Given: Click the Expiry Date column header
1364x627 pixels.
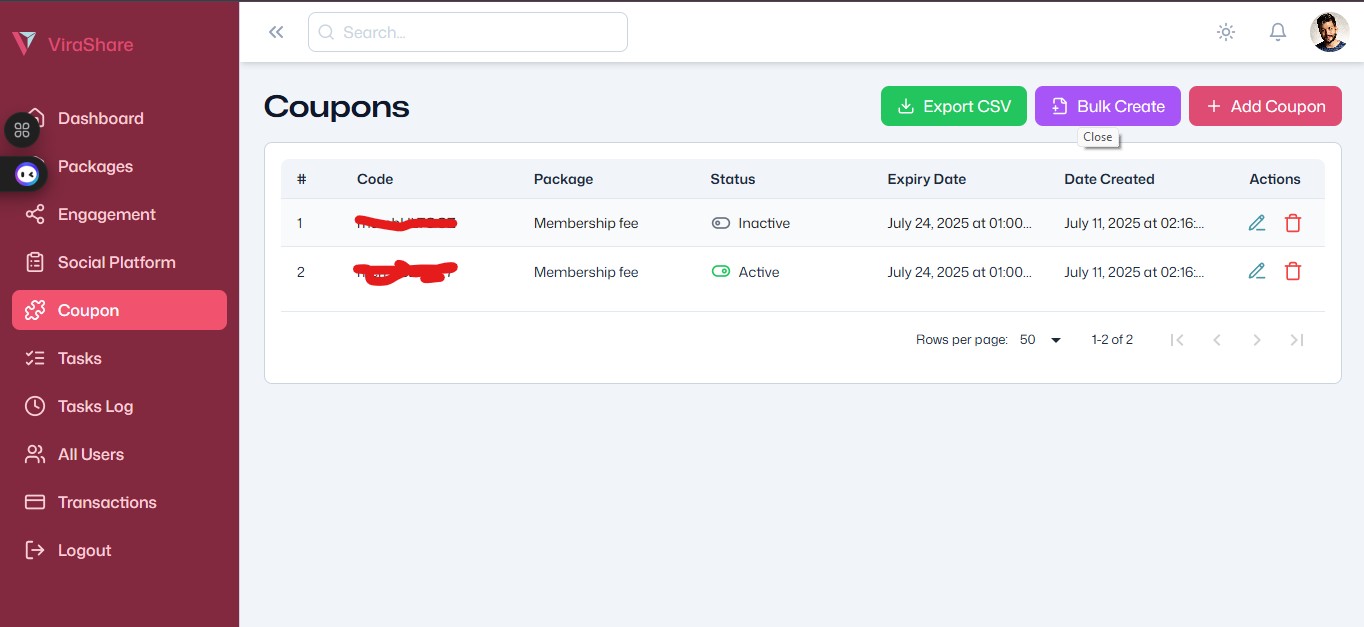Looking at the screenshot, I should point(927,179).
